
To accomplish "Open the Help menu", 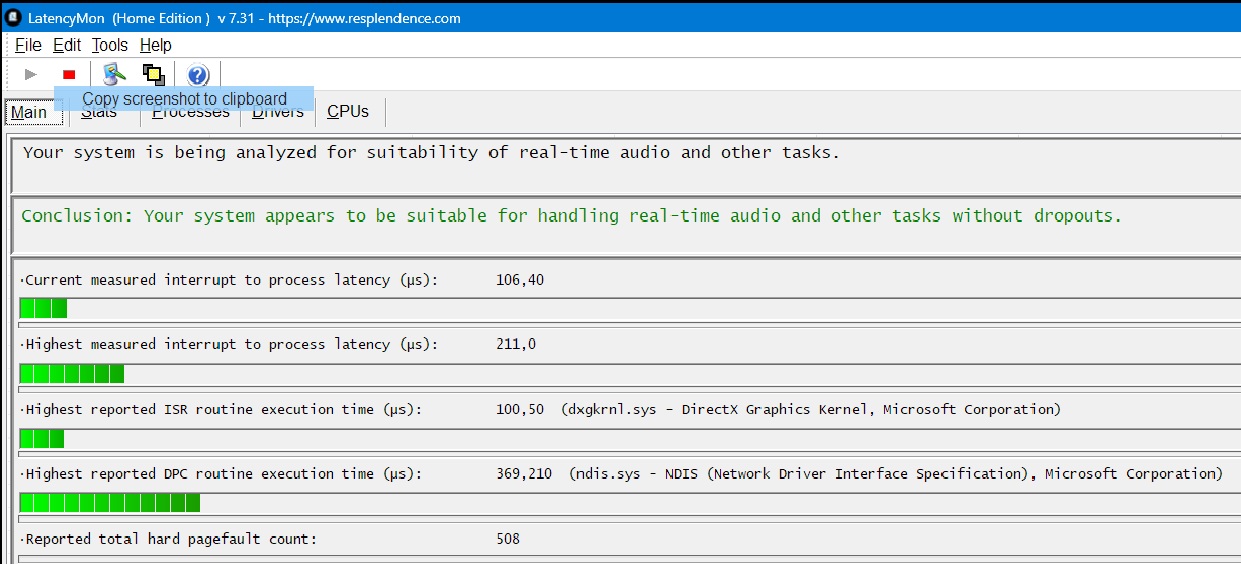I will tap(155, 45).
